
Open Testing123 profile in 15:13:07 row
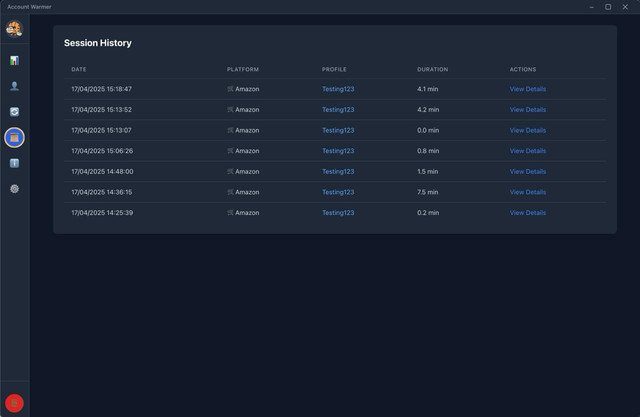[338, 130]
